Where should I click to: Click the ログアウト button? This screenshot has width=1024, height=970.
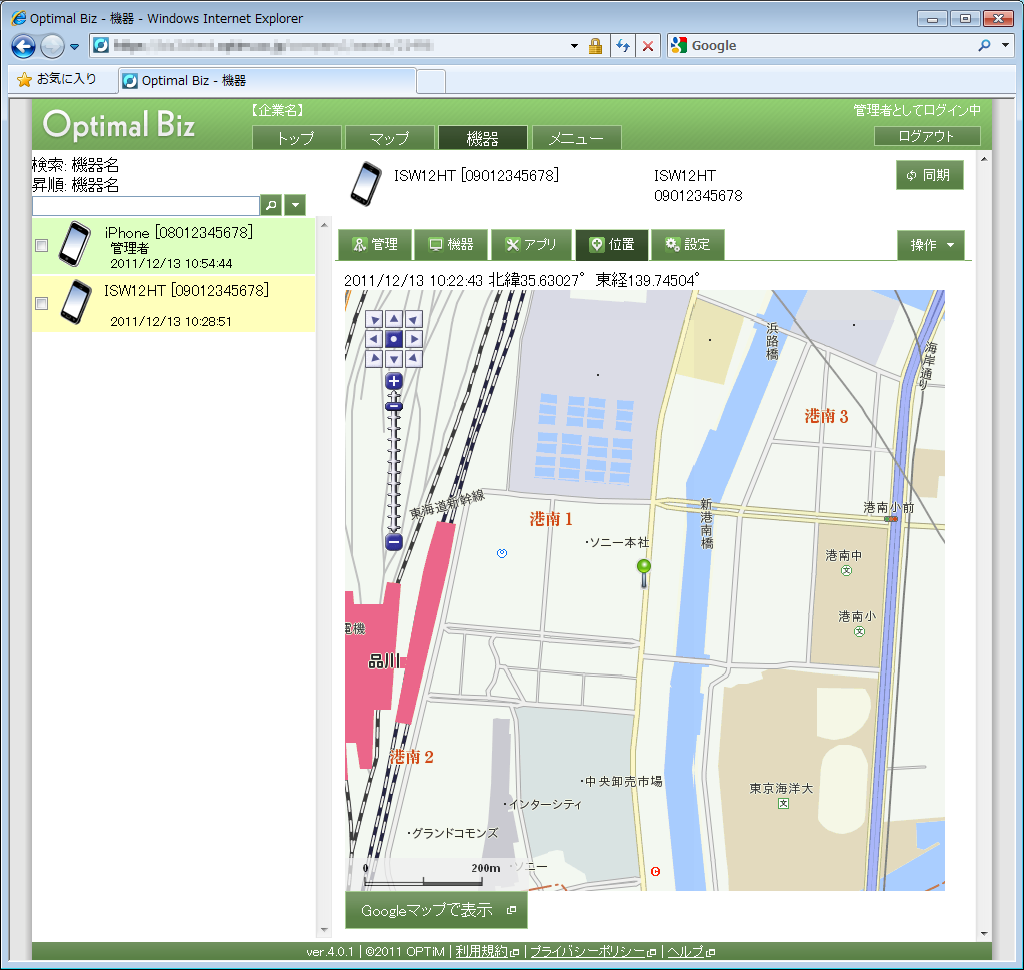pyautogui.click(x=927, y=136)
